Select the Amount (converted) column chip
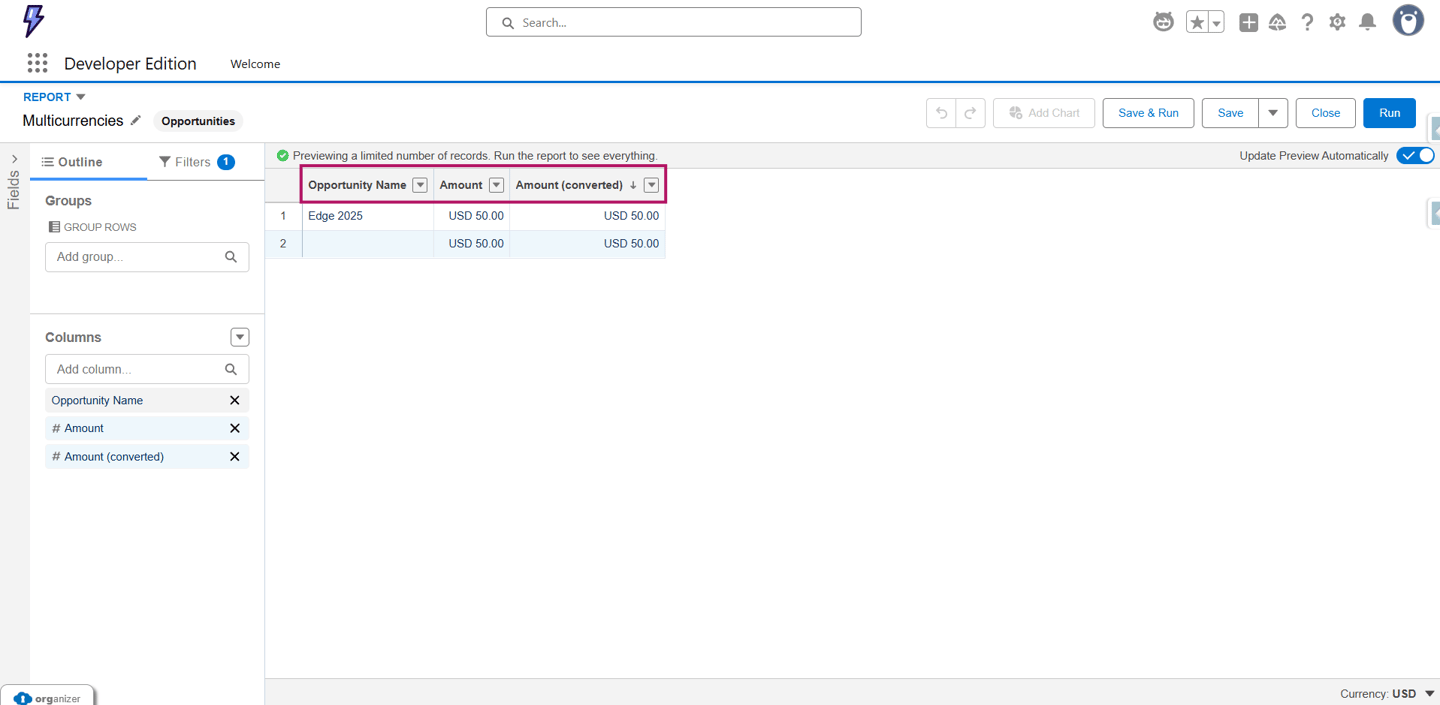Viewport: 1440px width, 705px height. click(x=147, y=456)
